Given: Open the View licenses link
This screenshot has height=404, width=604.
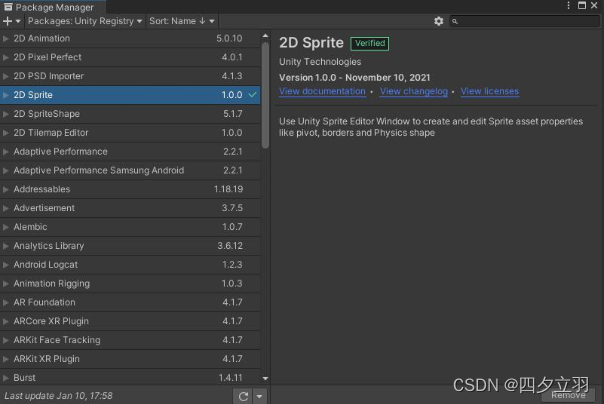Looking at the screenshot, I should point(490,92).
